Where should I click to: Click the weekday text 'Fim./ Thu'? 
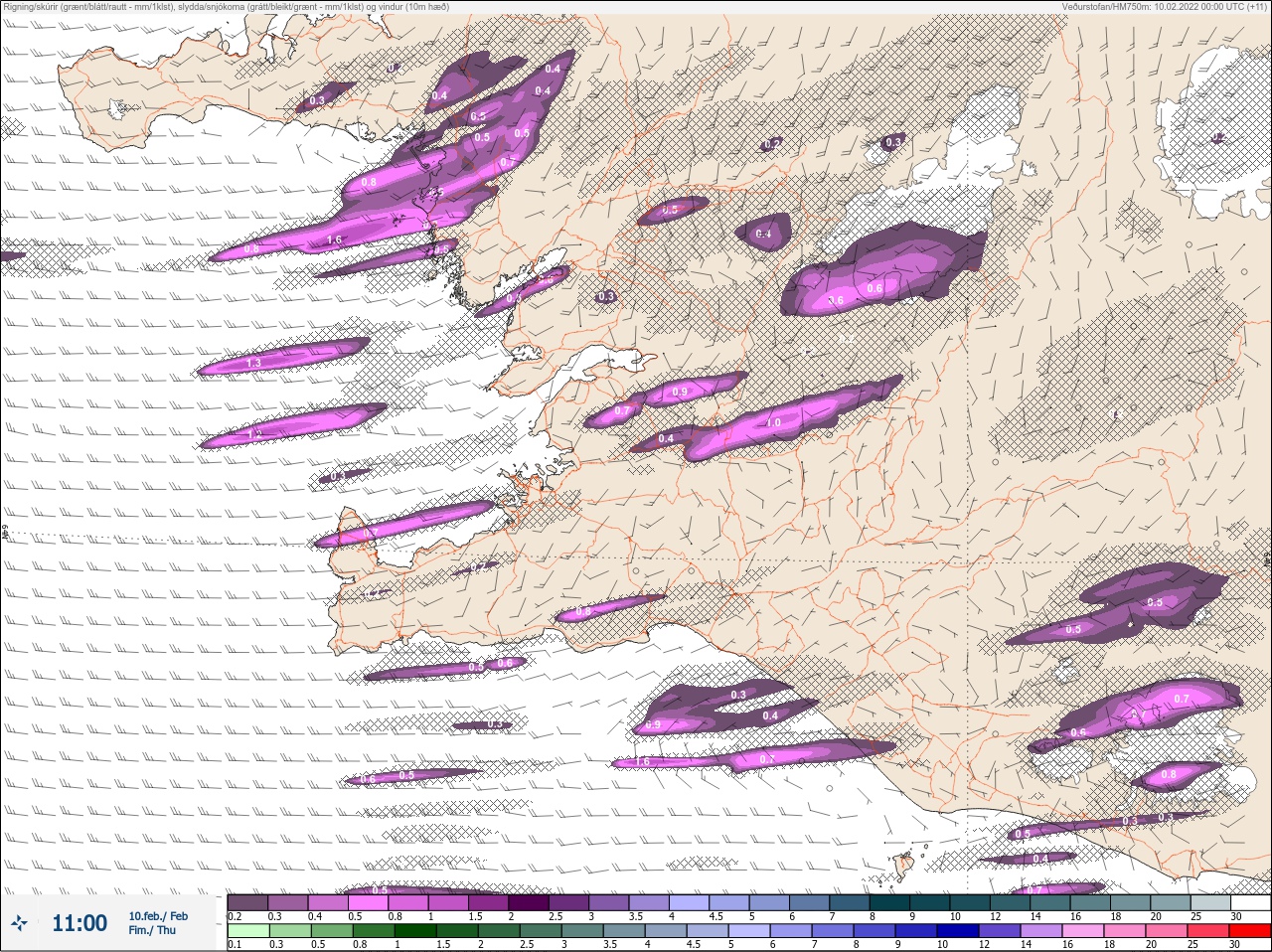pos(152,930)
